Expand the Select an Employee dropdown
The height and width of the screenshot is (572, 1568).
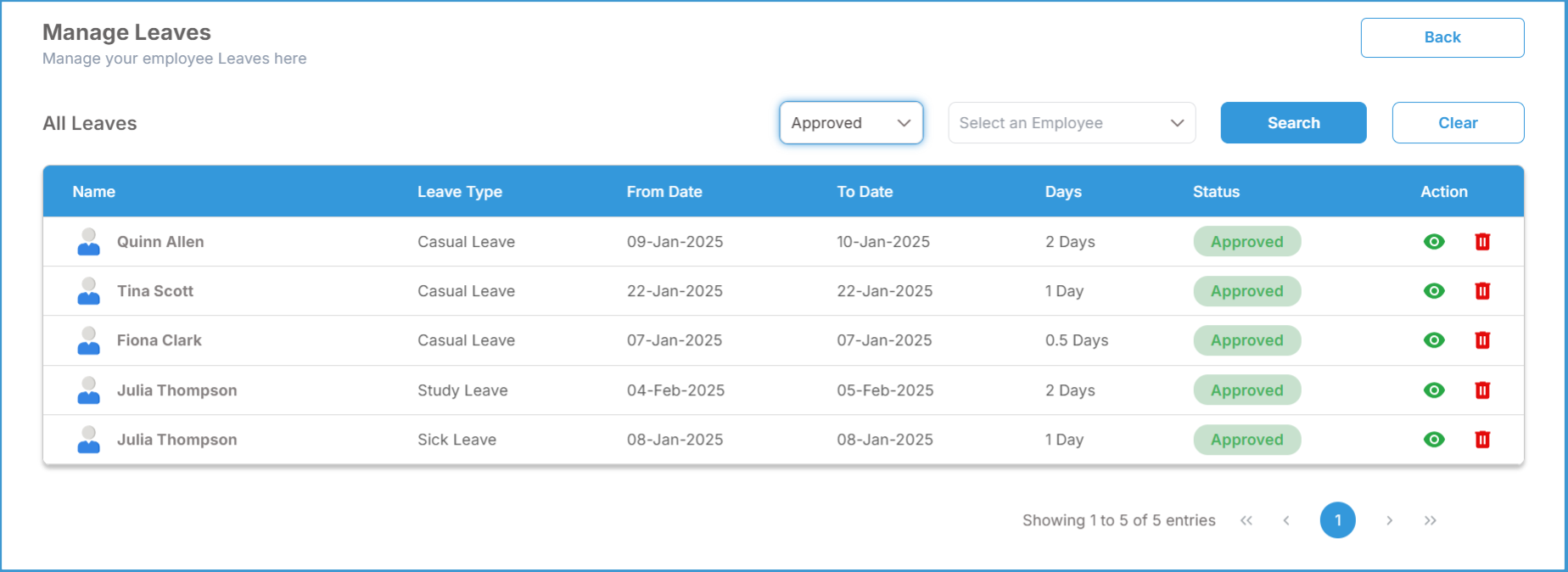tap(1072, 123)
